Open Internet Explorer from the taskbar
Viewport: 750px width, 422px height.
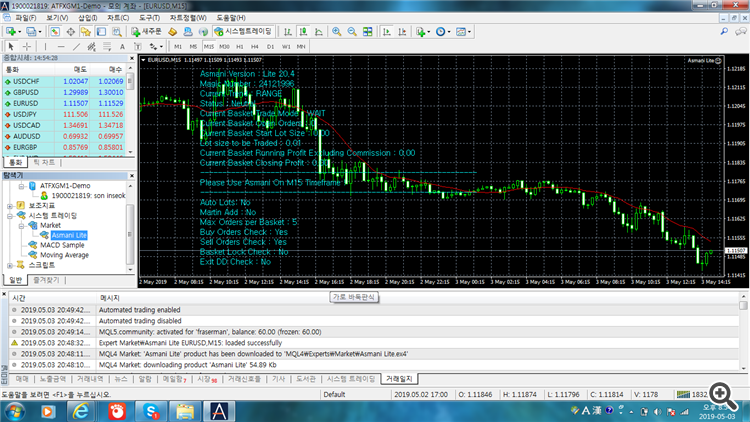80,411
